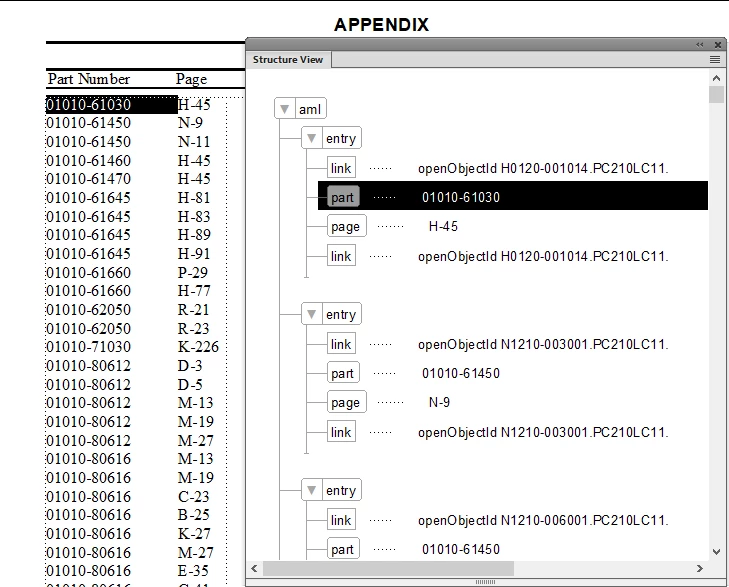Click page H-45 next to 01010-61030

(x=194, y=105)
